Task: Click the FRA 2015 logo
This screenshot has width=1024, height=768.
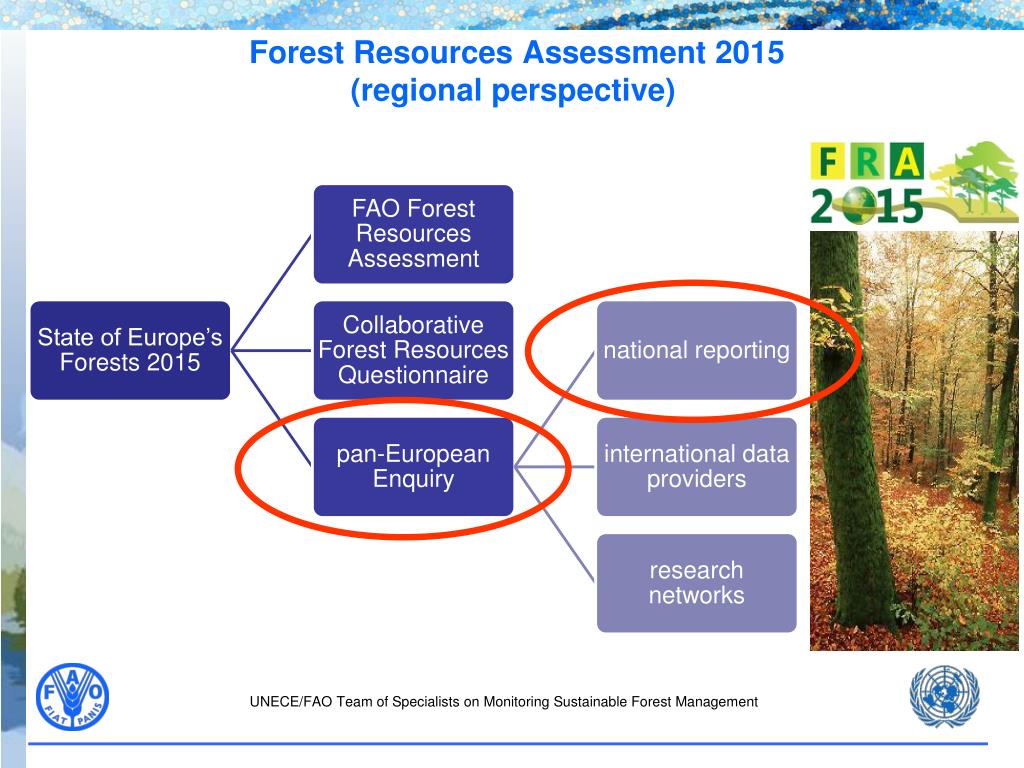Action: pyautogui.click(x=914, y=184)
